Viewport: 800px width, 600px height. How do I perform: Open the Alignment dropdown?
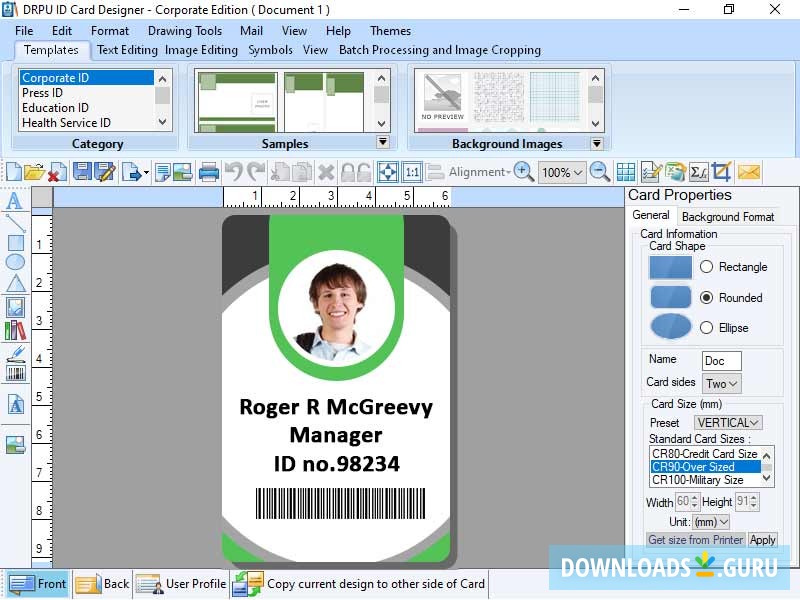pos(479,172)
